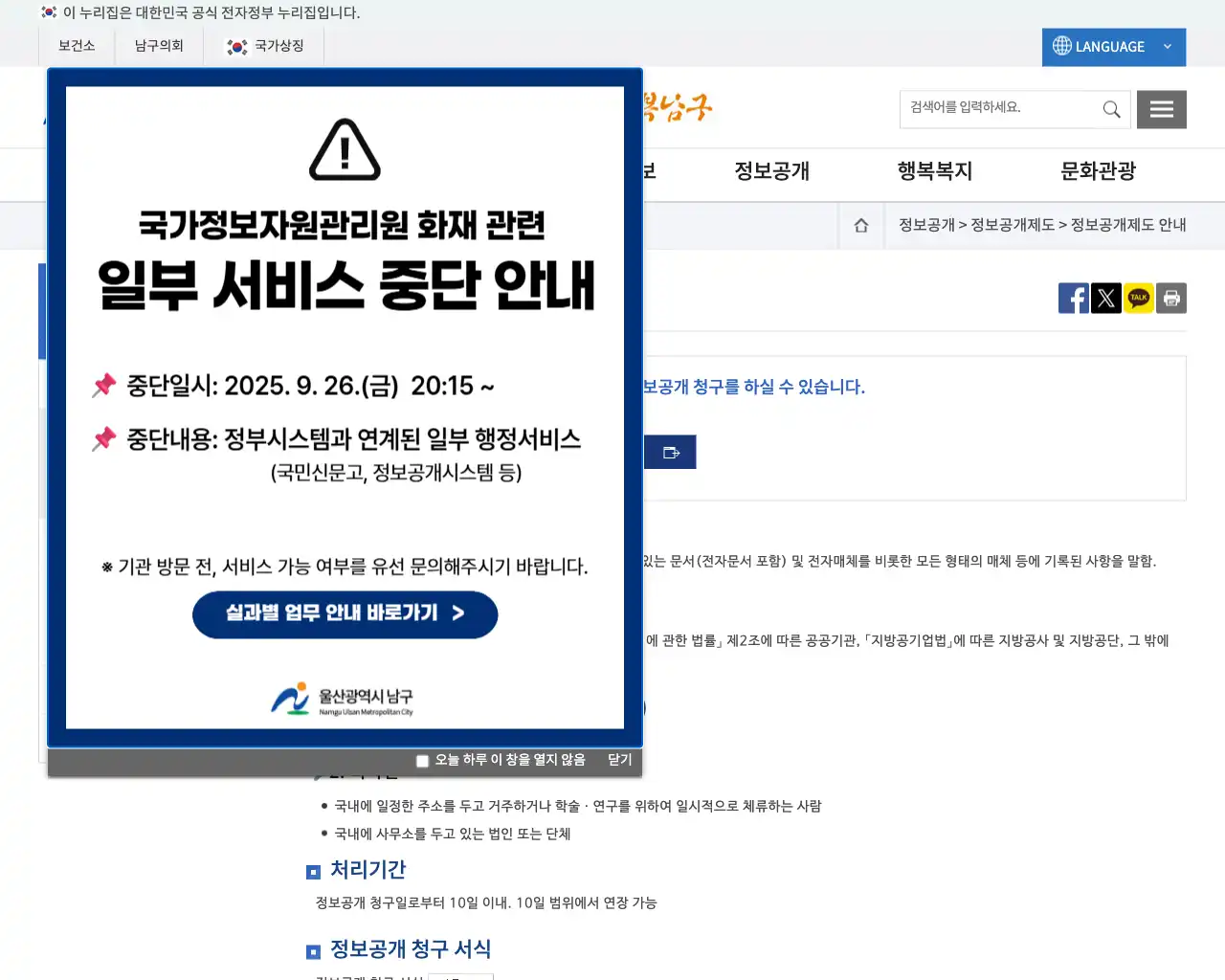
Task: Go to home via breadcrumb house icon
Action: click(x=861, y=225)
